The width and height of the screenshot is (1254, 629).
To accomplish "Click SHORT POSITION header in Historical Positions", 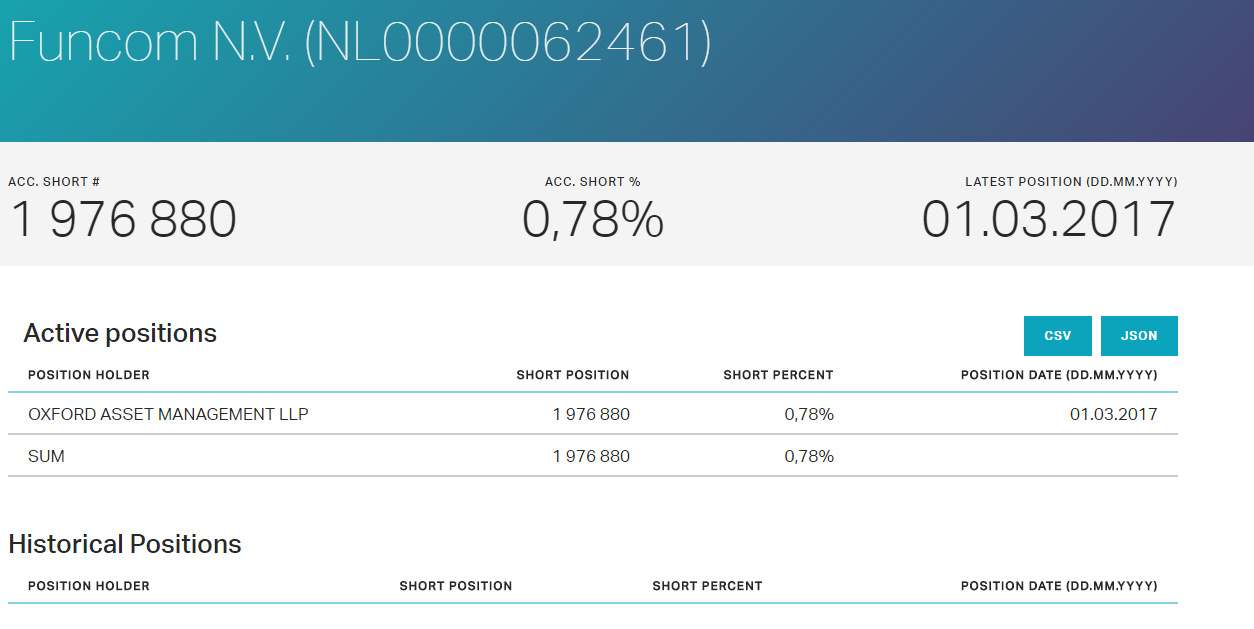I will 456,586.
